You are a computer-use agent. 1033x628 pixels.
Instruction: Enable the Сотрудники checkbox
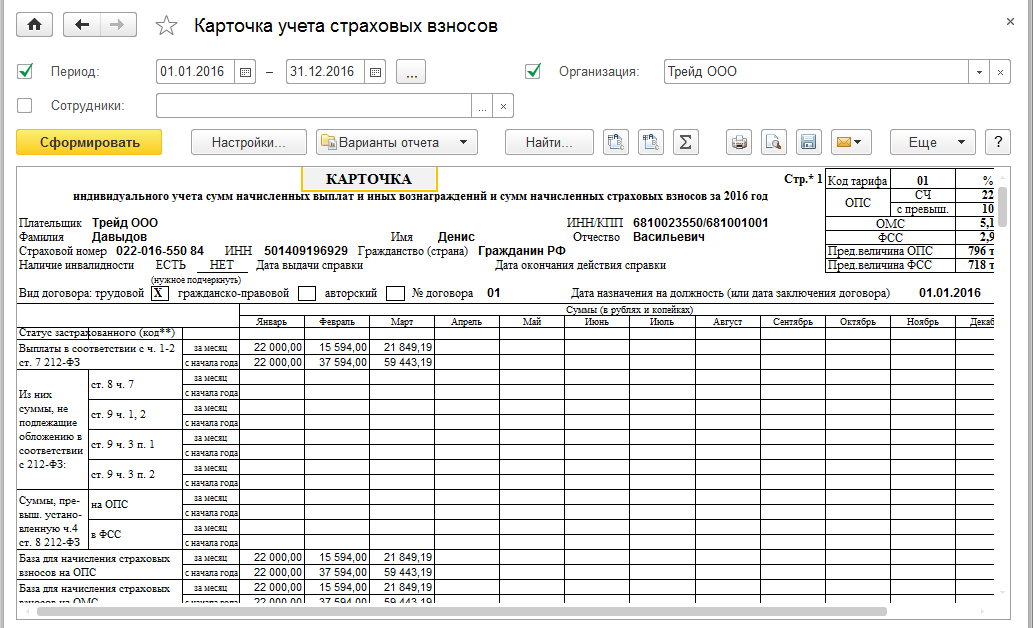(26, 106)
